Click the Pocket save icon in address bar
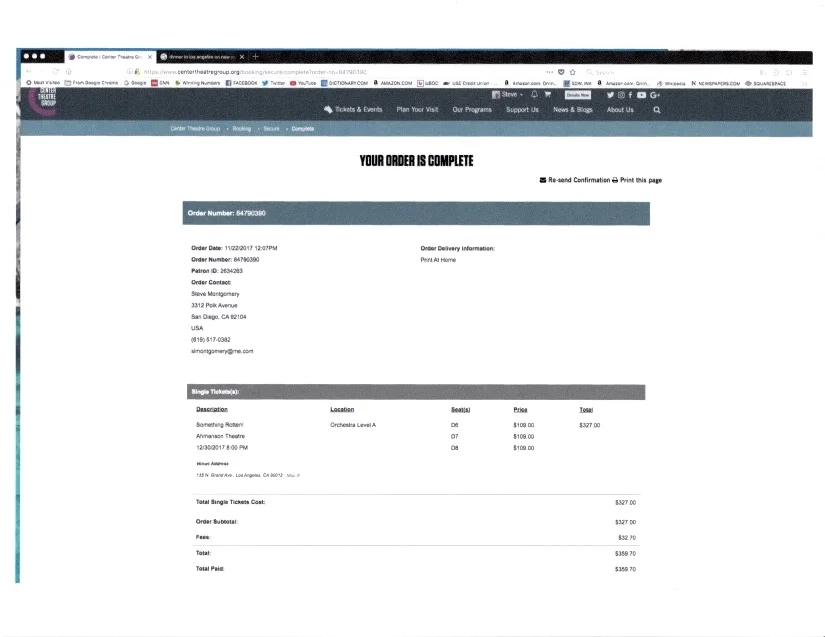The image size is (825, 637). (561, 72)
